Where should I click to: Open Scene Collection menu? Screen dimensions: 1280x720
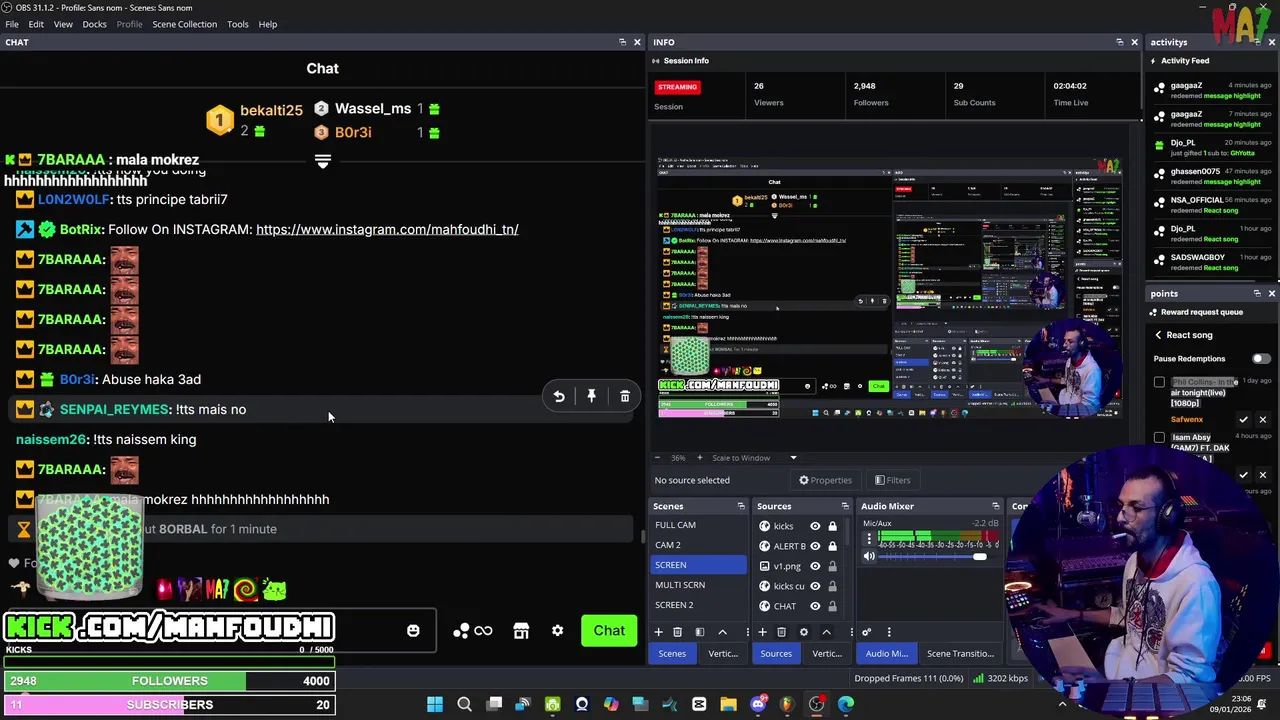click(184, 24)
